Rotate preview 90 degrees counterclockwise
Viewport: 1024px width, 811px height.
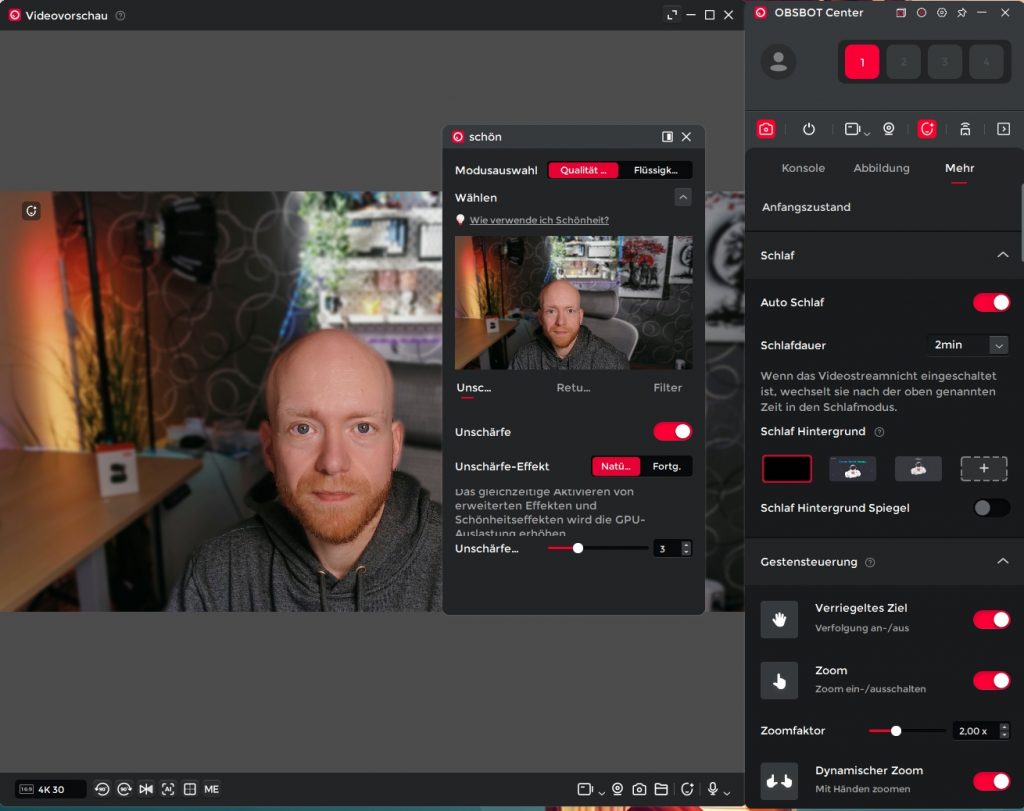pos(102,789)
